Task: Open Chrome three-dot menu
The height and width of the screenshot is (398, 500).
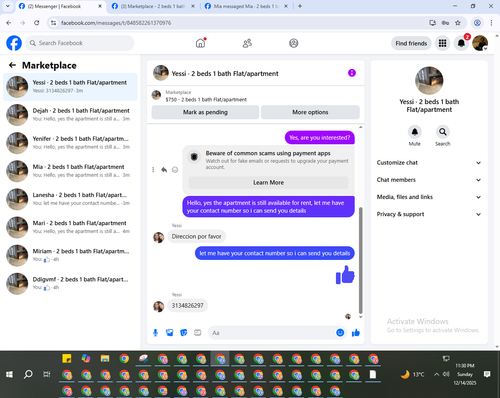Action: coord(491,23)
